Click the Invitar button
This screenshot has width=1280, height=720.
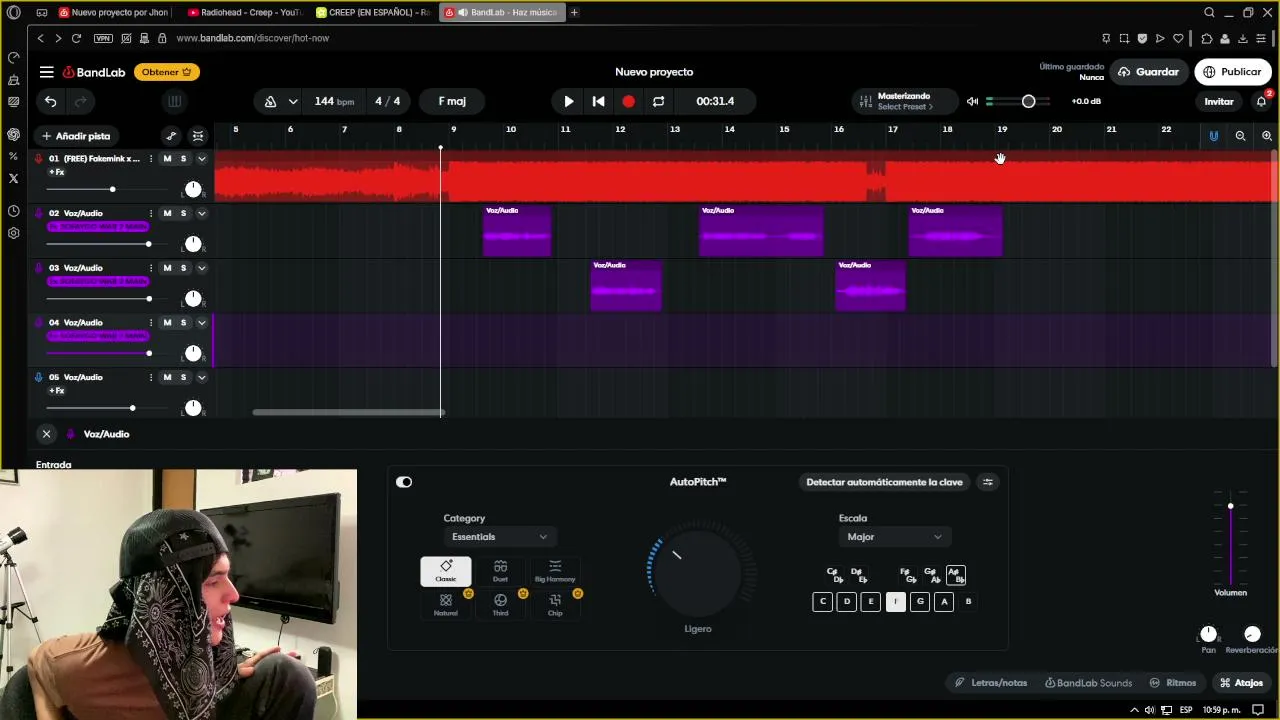coord(1219,101)
